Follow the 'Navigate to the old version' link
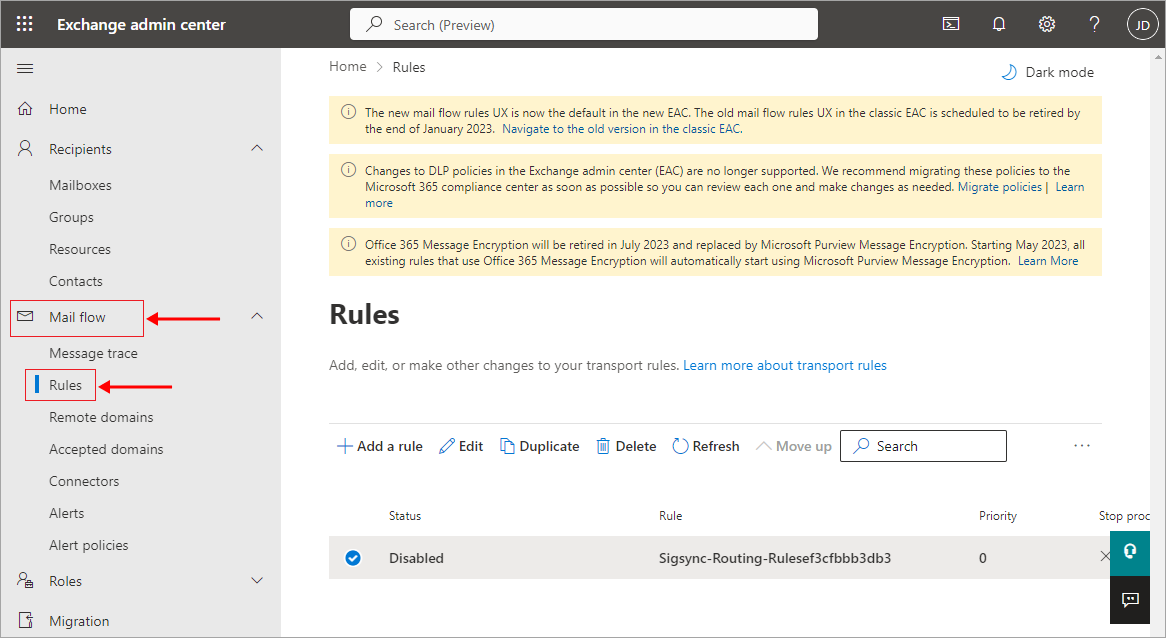1166x638 pixels. [x=621, y=129]
